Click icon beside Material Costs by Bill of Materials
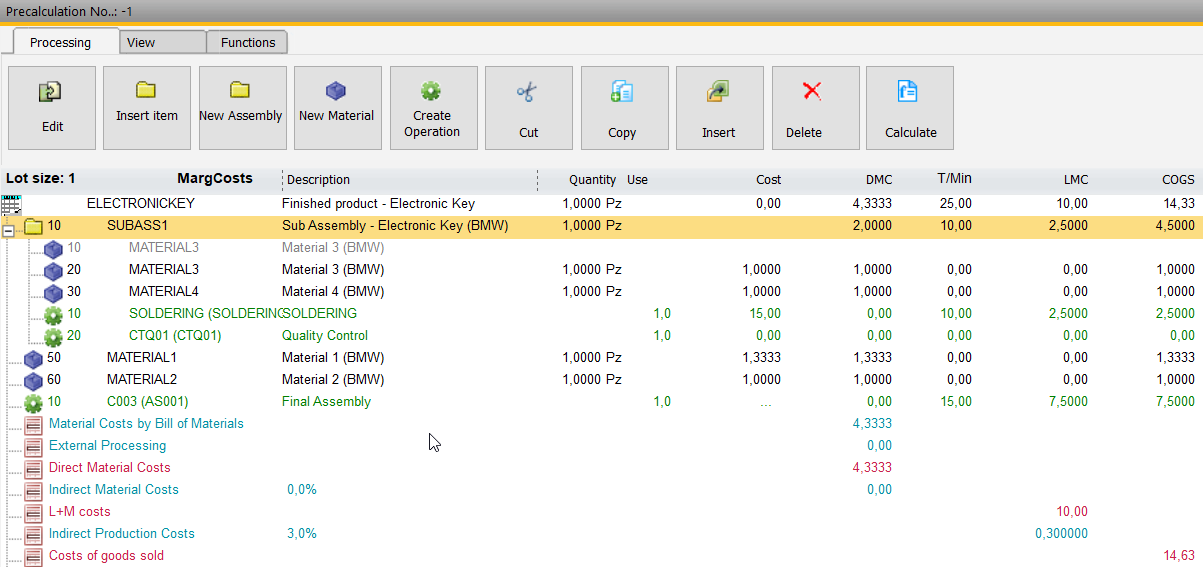The image size is (1203, 567). pyautogui.click(x=33, y=425)
